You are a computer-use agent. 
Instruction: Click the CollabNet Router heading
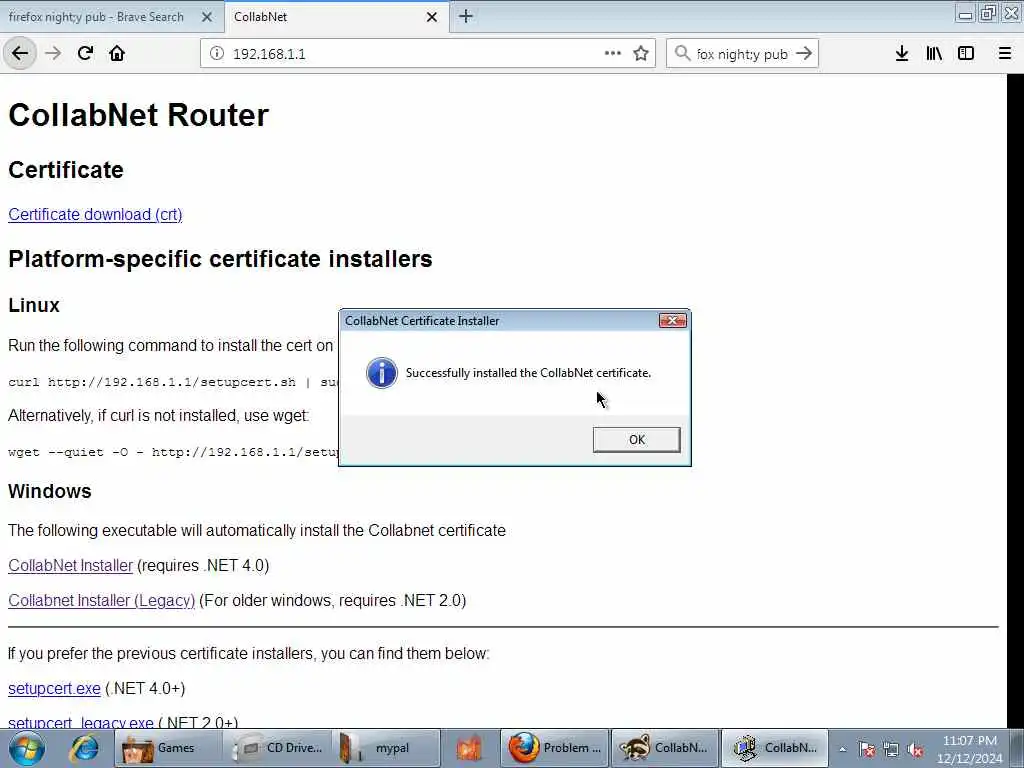[138, 115]
